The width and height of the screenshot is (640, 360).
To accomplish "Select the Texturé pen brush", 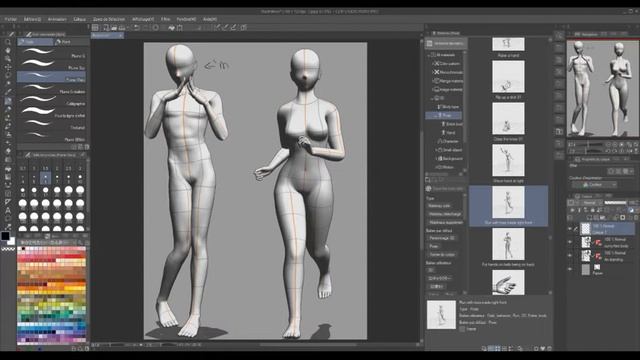I will [x=51, y=125].
